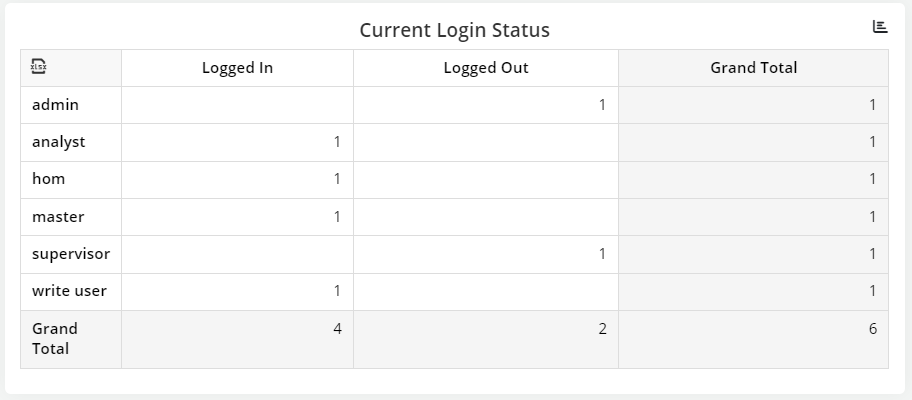Click the XLSX export icon
912x400 pixels.
[39, 67]
